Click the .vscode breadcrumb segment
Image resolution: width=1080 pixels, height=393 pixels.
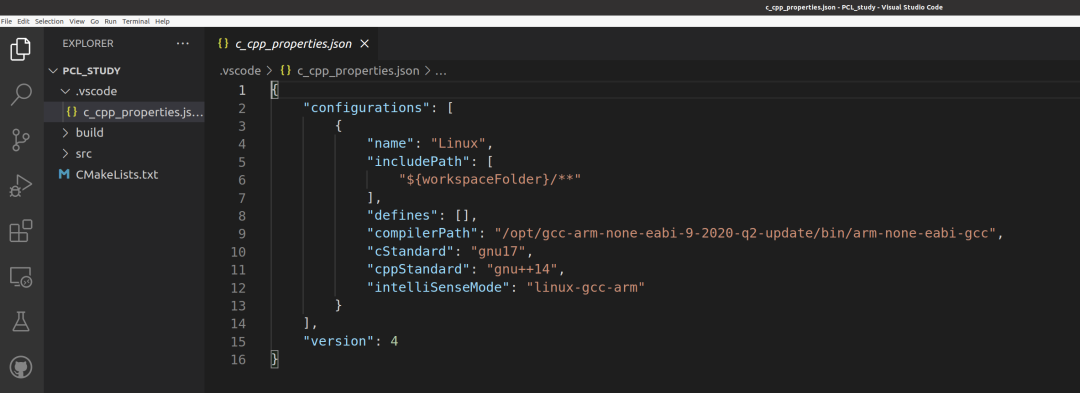[x=240, y=70]
